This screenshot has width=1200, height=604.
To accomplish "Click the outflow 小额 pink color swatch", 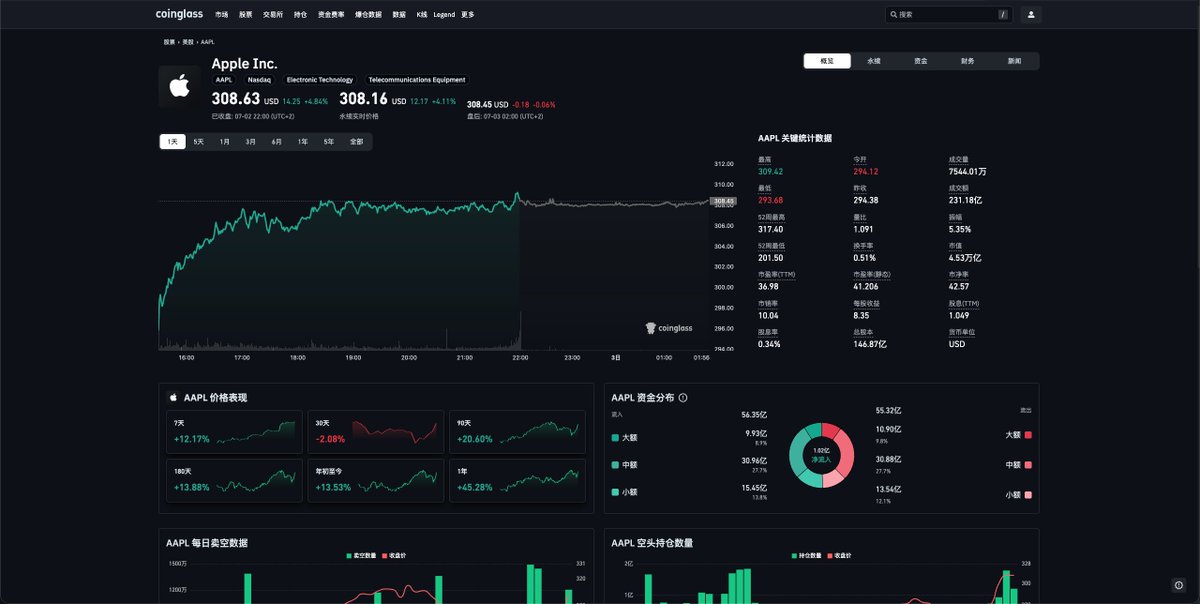I will (1028, 495).
